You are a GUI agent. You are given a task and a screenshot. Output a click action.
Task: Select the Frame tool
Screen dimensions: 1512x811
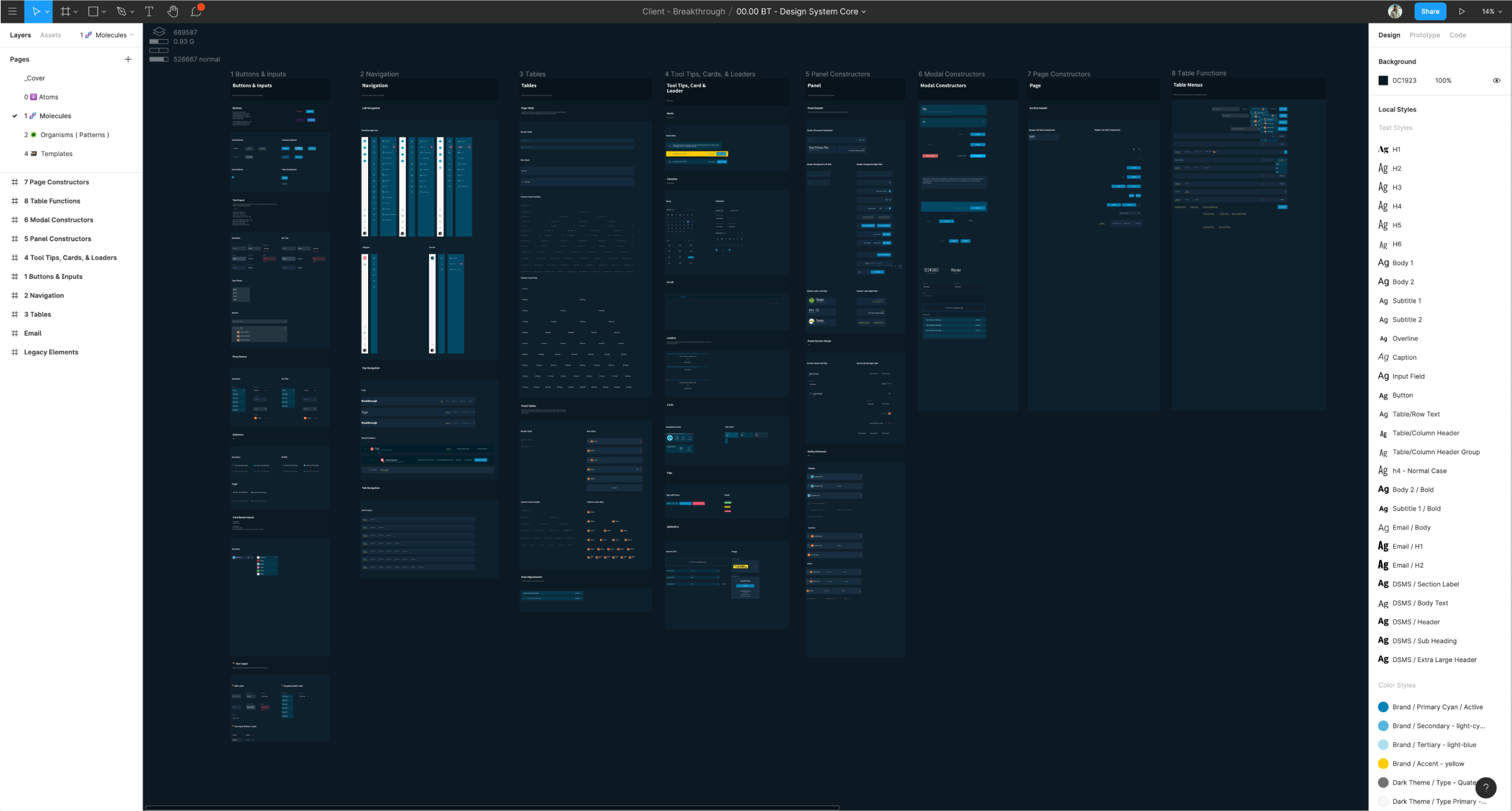coord(65,11)
